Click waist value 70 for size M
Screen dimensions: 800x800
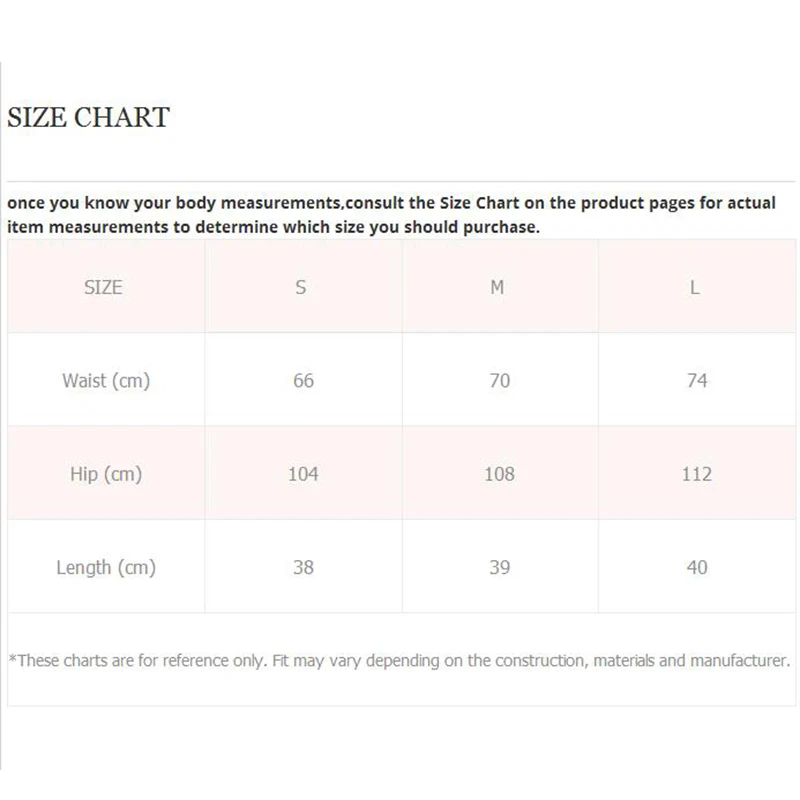tap(499, 380)
